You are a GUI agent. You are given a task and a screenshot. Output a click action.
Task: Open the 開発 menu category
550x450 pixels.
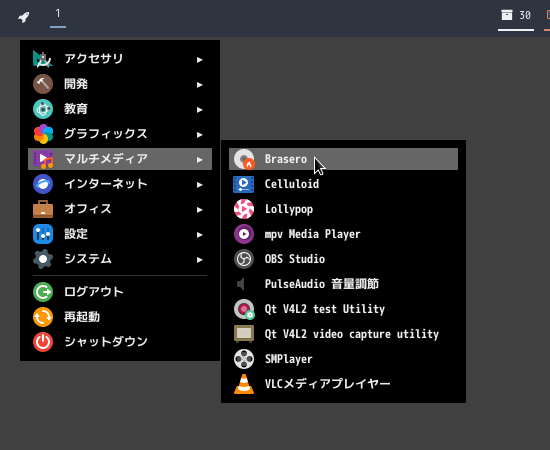pos(120,84)
